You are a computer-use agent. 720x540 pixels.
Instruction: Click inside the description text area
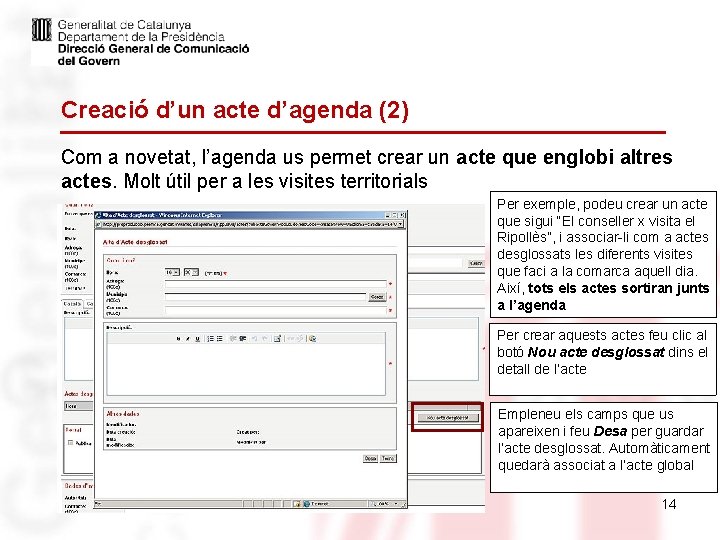point(246,369)
